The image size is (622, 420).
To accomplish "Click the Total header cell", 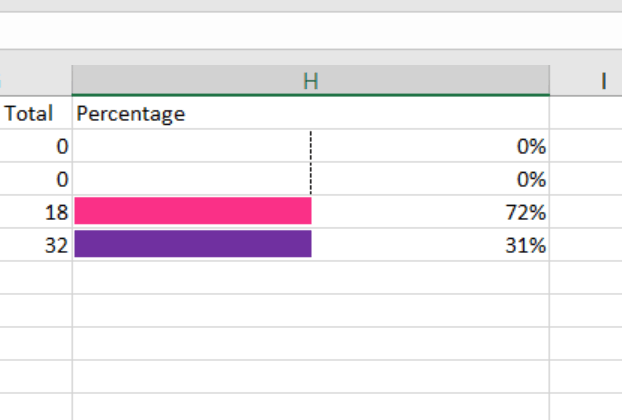I will (x=36, y=113).
